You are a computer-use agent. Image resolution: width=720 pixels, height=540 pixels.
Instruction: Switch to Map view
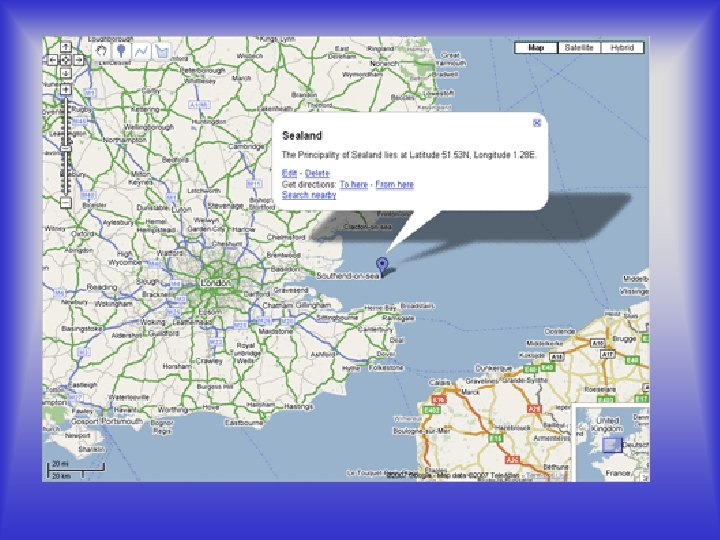click(536, 48)
